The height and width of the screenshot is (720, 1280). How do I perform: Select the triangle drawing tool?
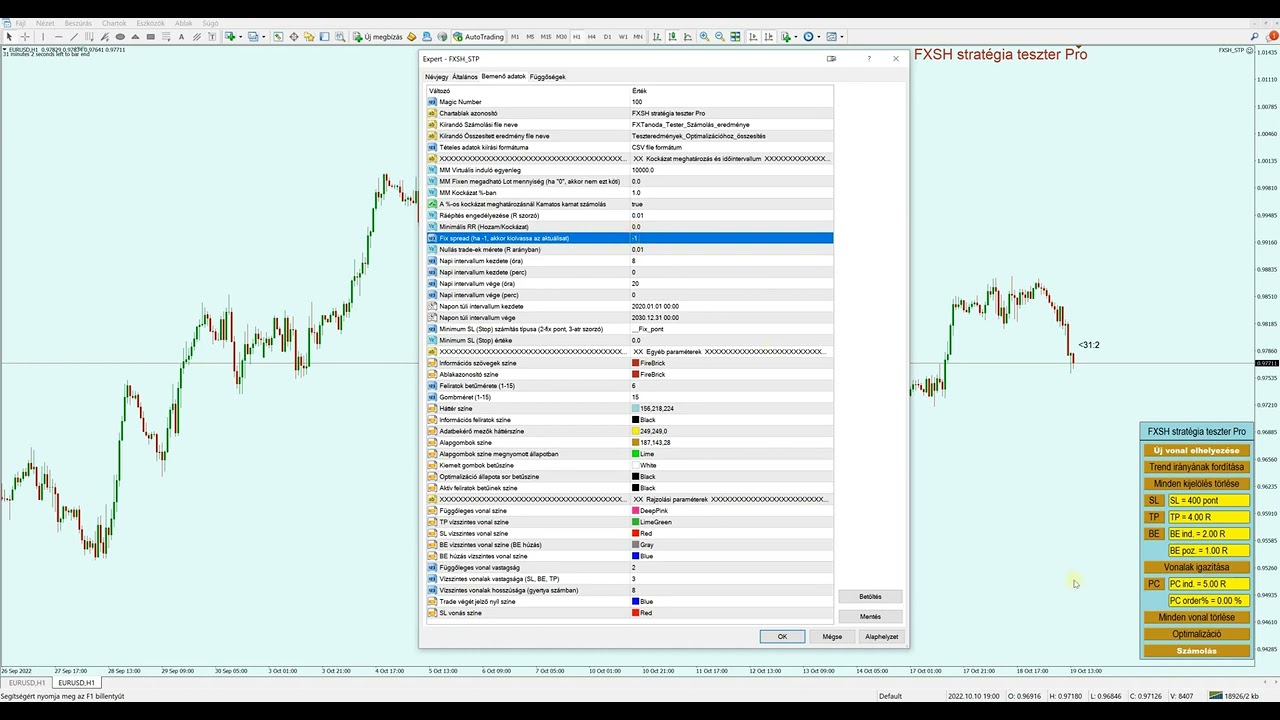[135, 37]
